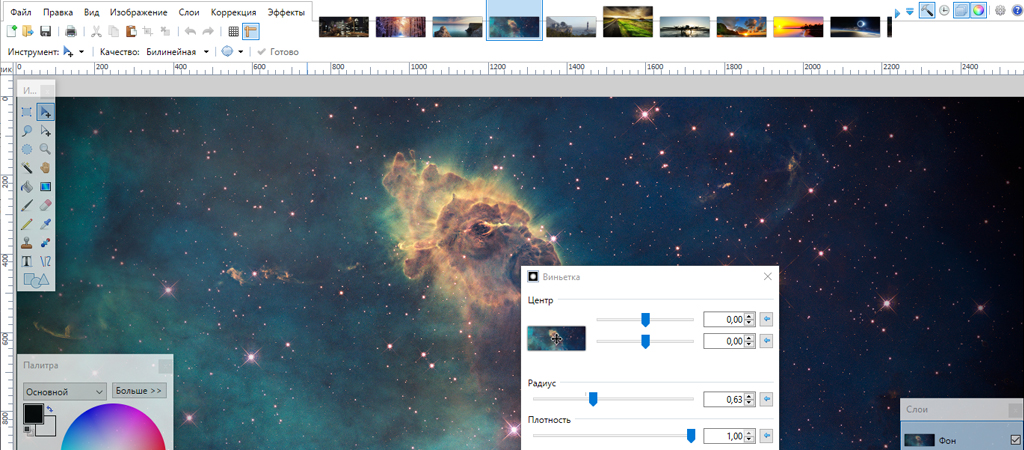Save the image with floppy icon
Viewport: 1024px width, 450px height.
(x=46, y=31)
